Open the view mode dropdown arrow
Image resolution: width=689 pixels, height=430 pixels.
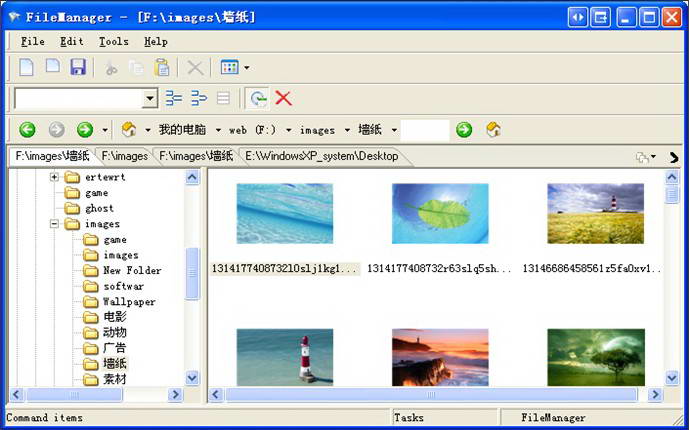pyautogui.click(x=247, y=68)
